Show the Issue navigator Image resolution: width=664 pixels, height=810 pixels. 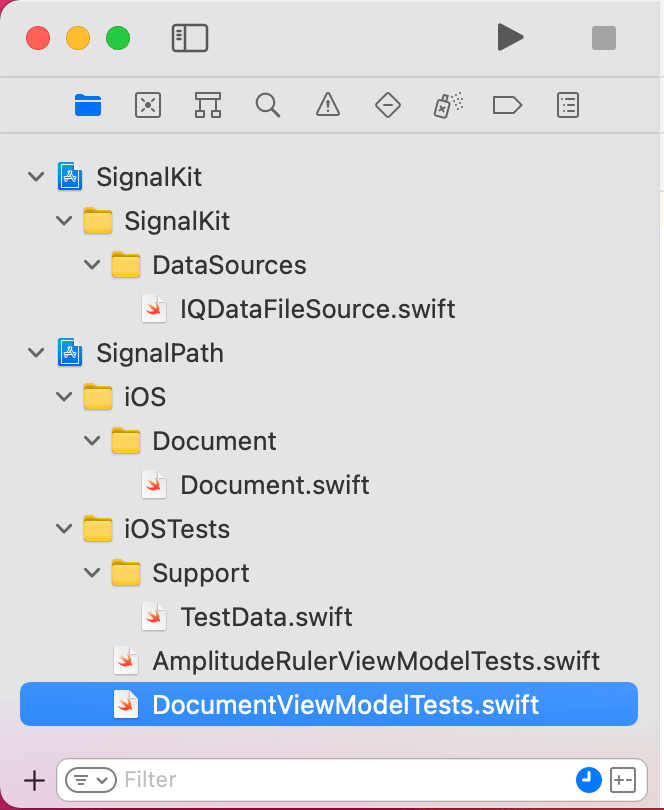pos(327,105)
